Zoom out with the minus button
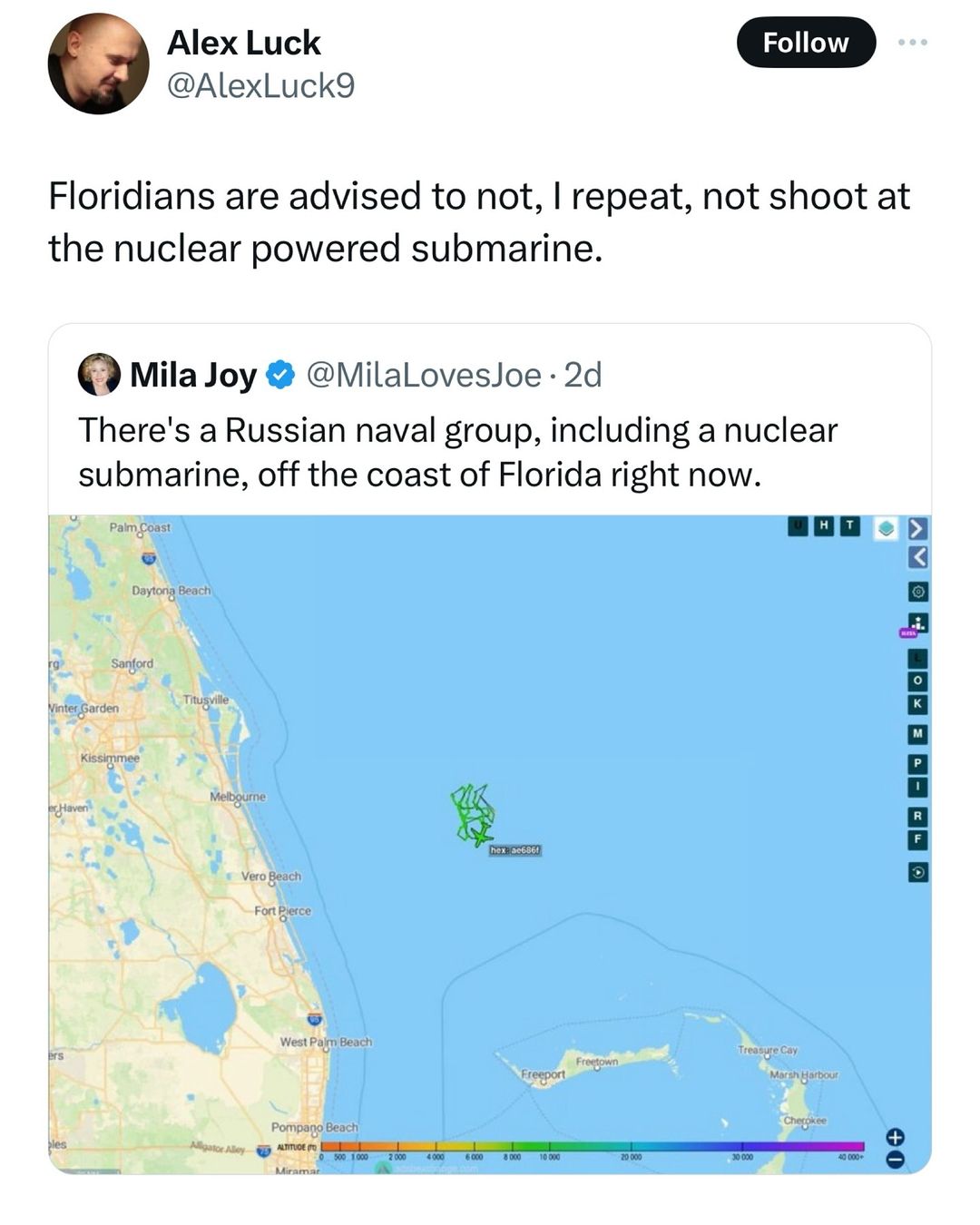The width and height of the screenshot is (980, 1225). pos(895,1159)
